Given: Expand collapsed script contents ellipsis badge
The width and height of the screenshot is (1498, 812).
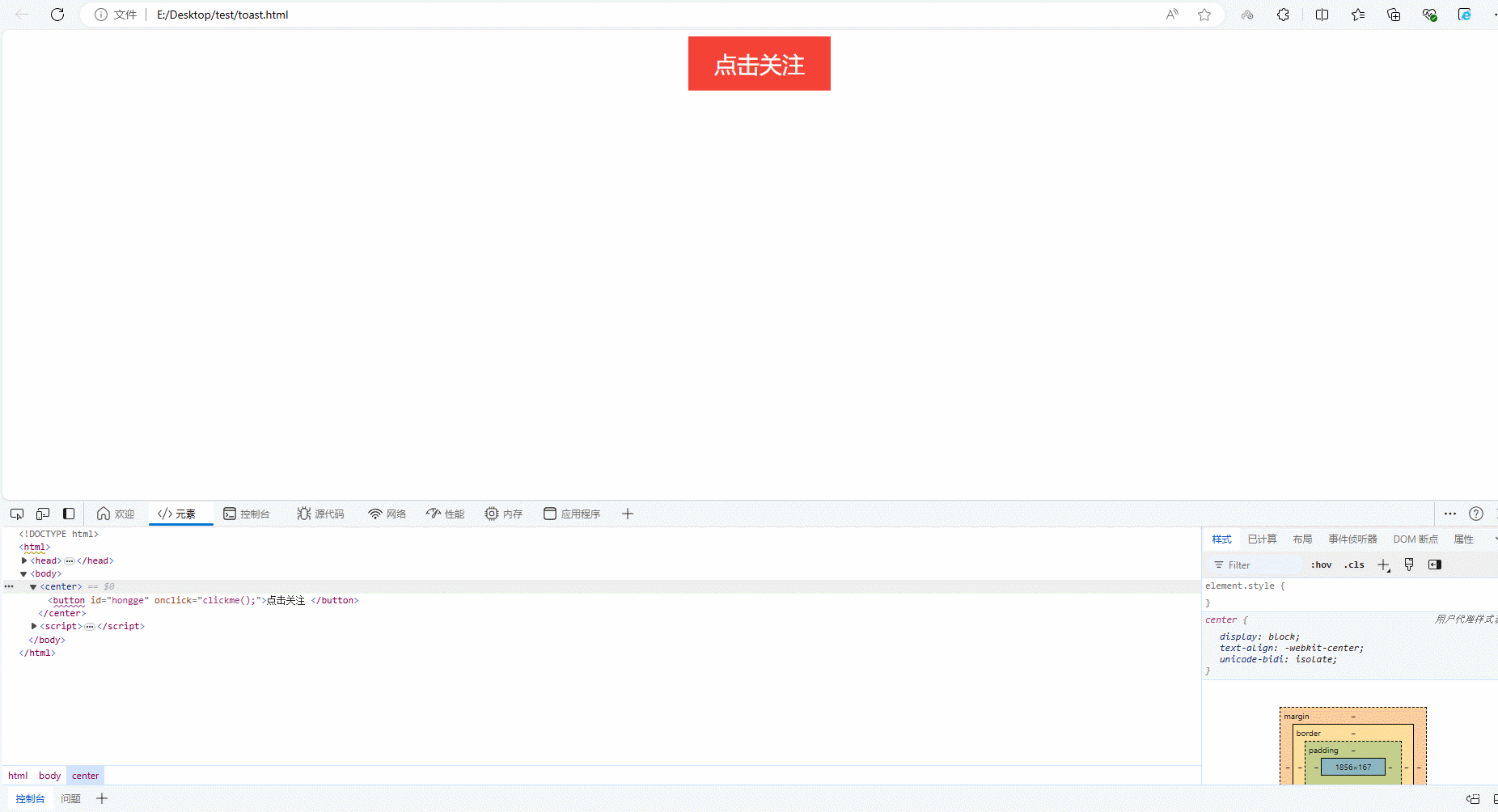Looking at the screenshot, I should pyautogui.click(x=90, y=626).
